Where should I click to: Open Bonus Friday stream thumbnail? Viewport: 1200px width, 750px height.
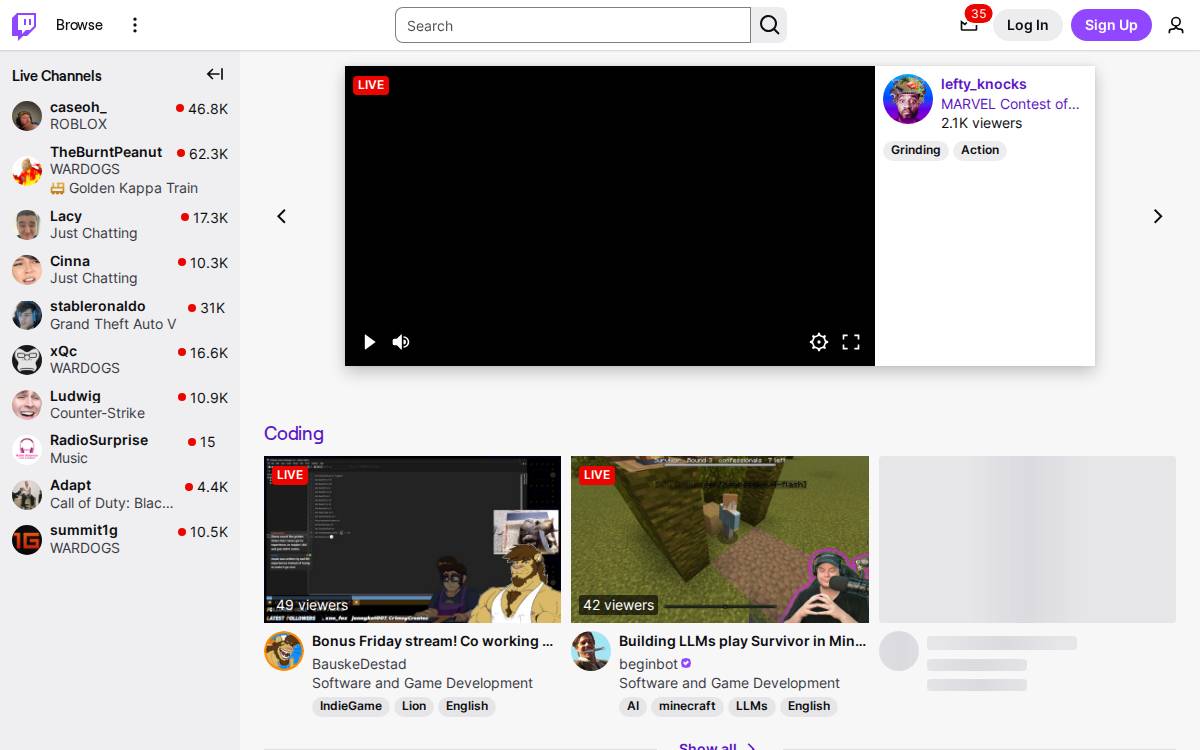pos(412,539)
